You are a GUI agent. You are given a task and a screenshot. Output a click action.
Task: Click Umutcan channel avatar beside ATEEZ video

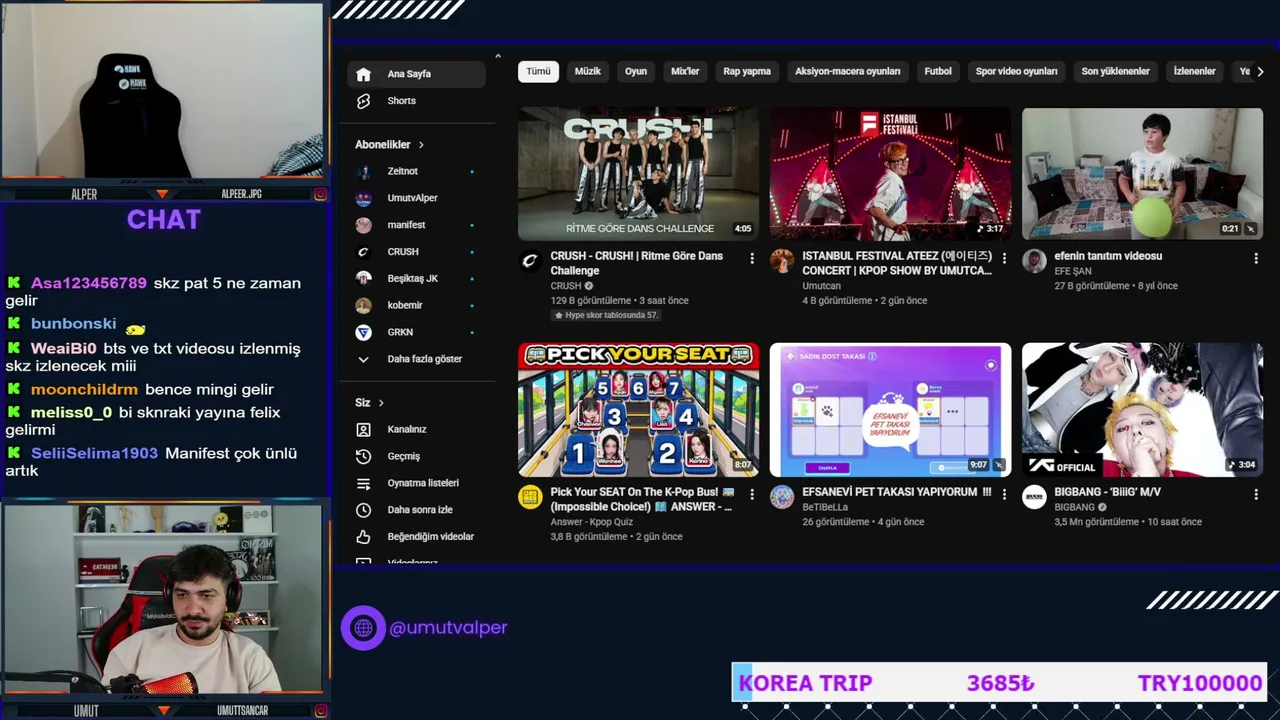tap(782, 261)
